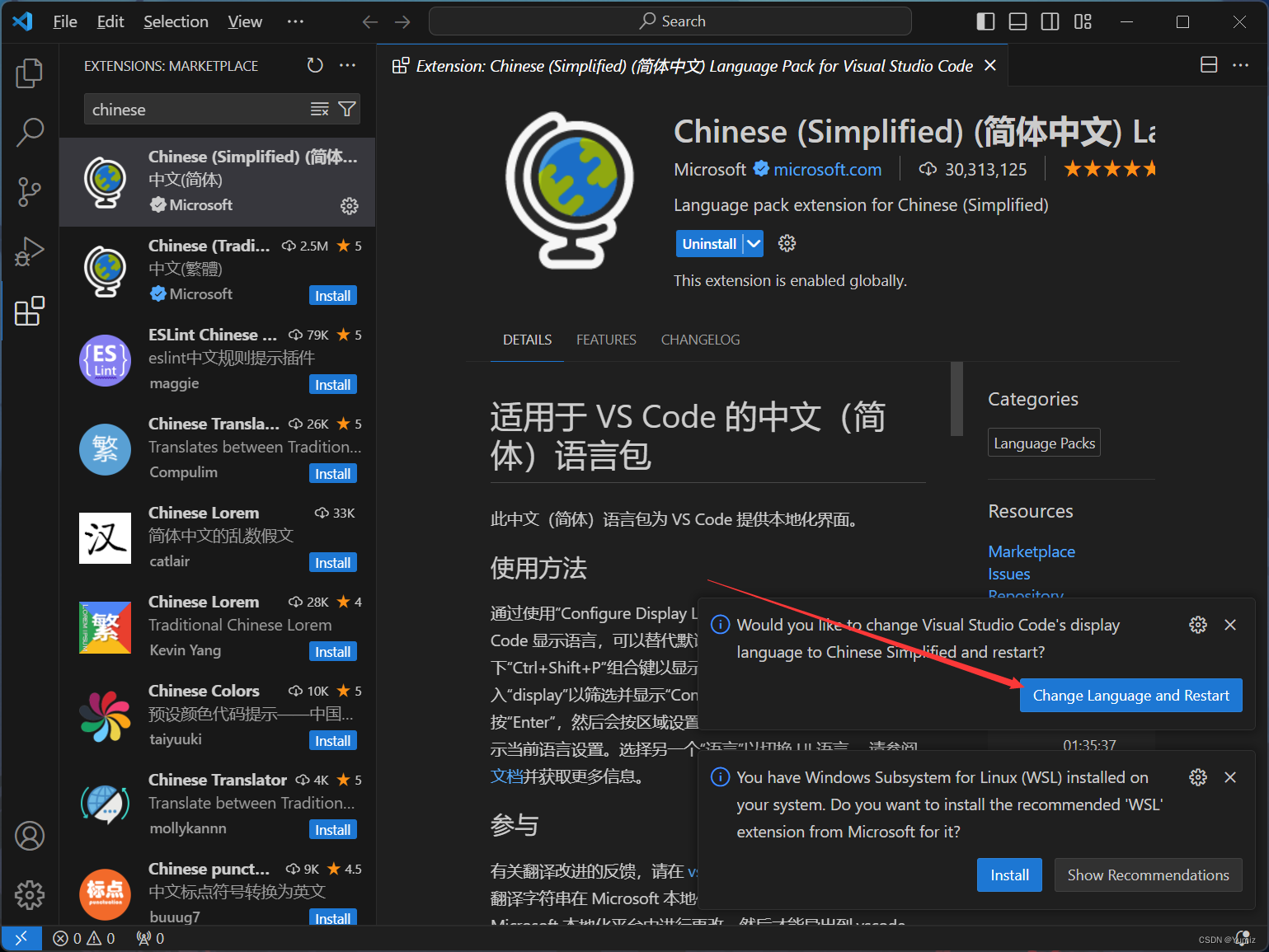
Task: Select the Language Packs category
Action: click(x=1044, y=443)
